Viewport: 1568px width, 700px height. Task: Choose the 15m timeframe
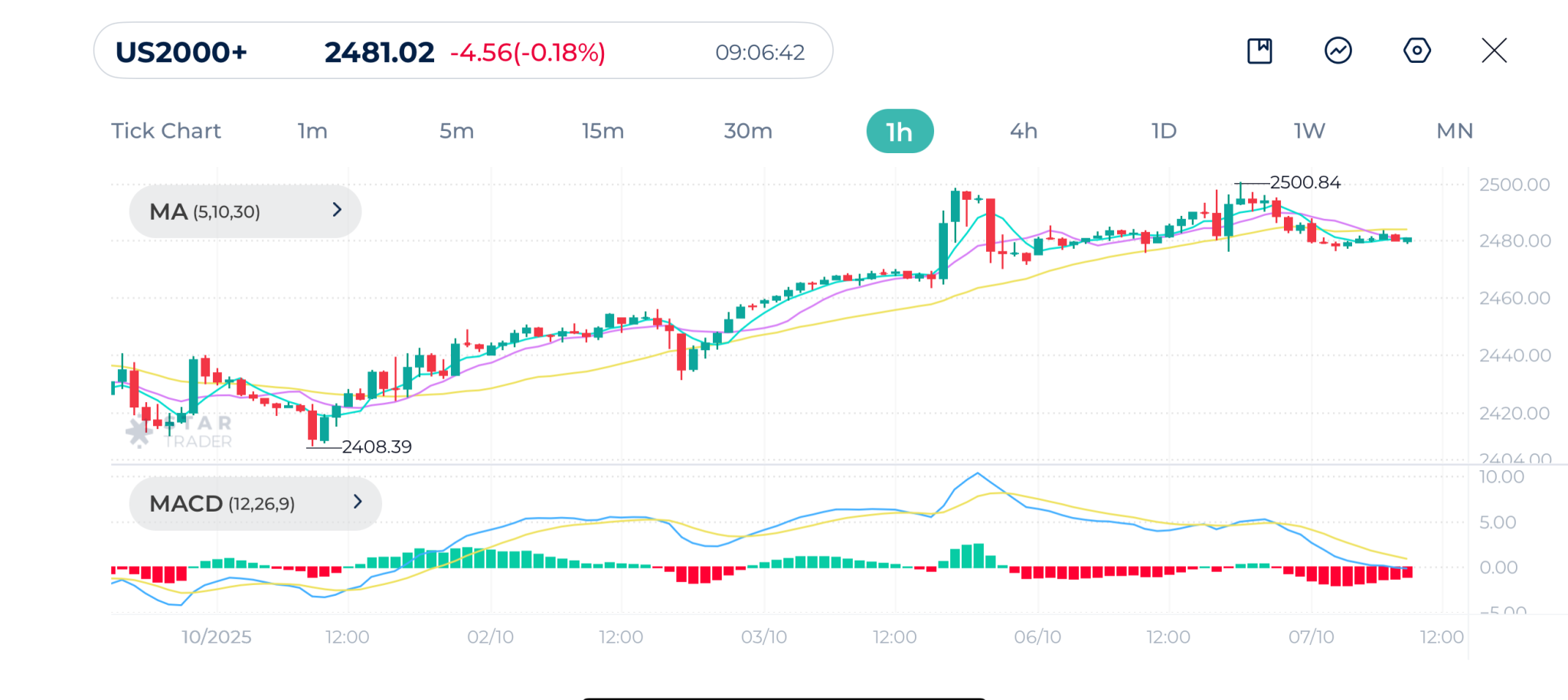[603, 131]
